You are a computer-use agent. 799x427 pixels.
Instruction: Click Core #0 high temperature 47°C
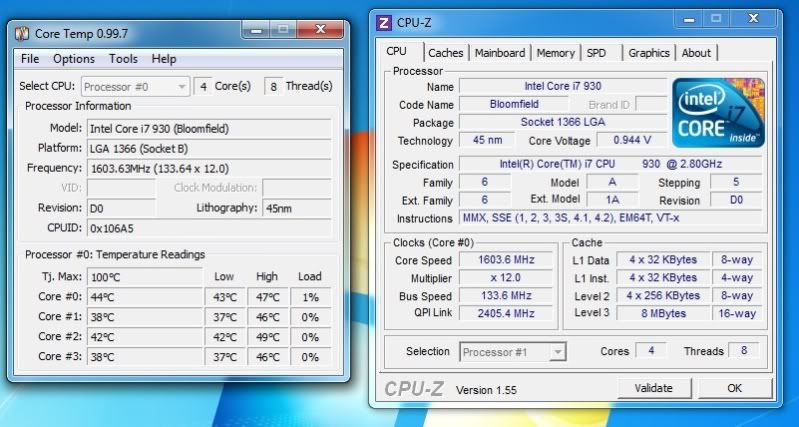(268, 297)
